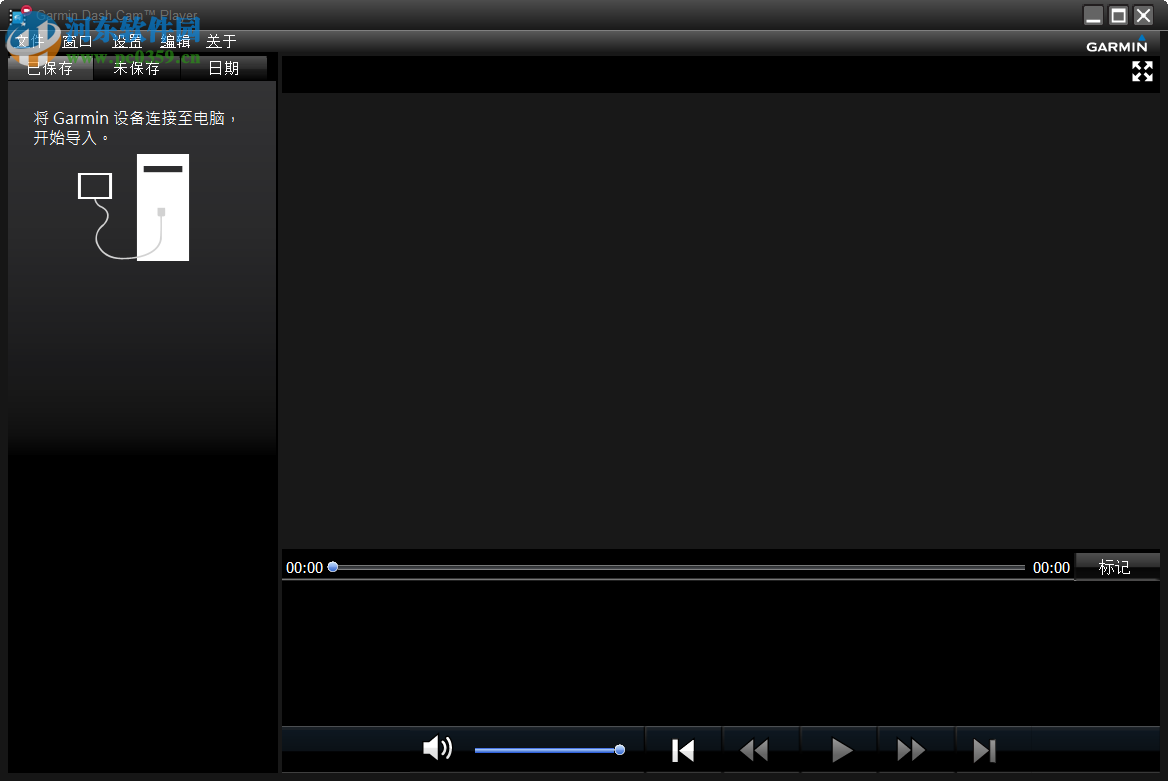
Task: Open the 窗口 (Window) menu
Action: [77, 42]
